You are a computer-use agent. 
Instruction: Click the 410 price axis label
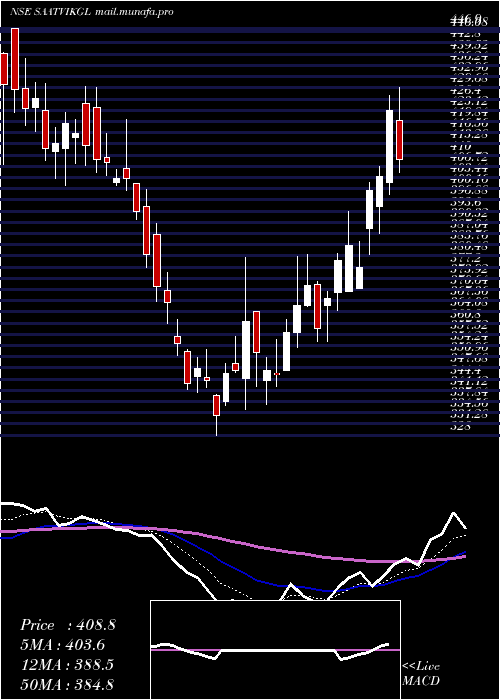click(x=461, y=146)
